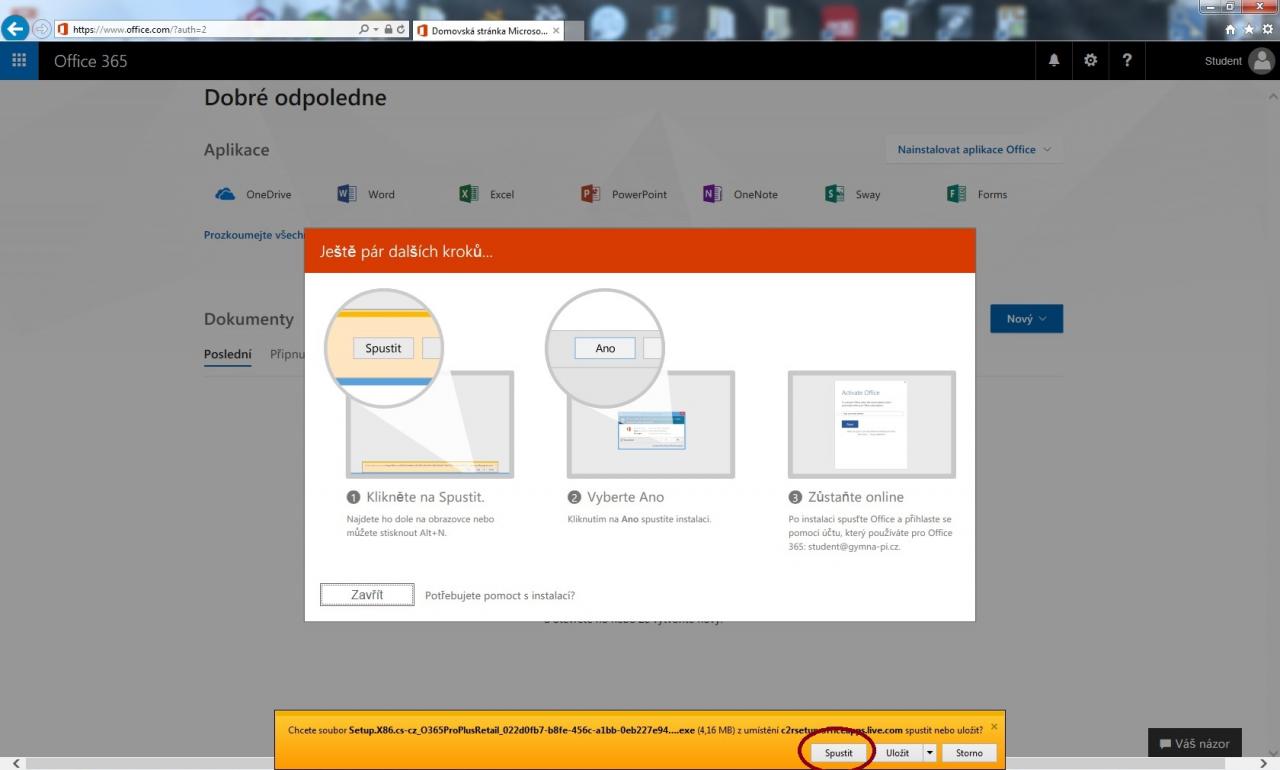The width and height of the screenshot is (1280, 770).
Task: Open the browser tools gear
Action: (x=1267, y=30)
